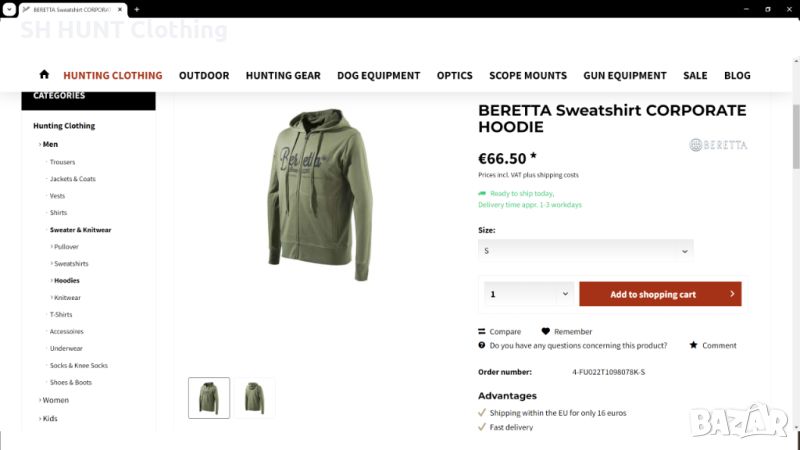
Task: Expand the Women category in sidebar
Action: [55, 400]
